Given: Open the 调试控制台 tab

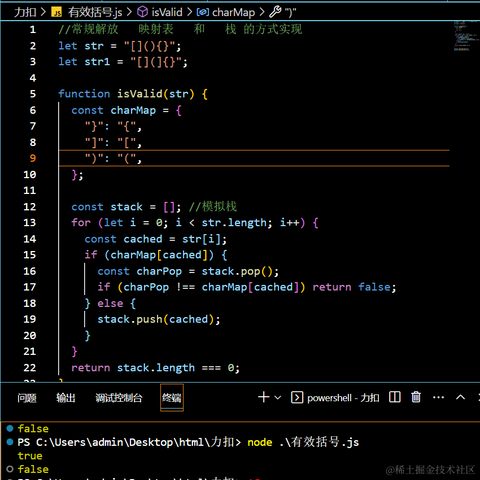Looking at the screenshot, I should coord(119,397).
